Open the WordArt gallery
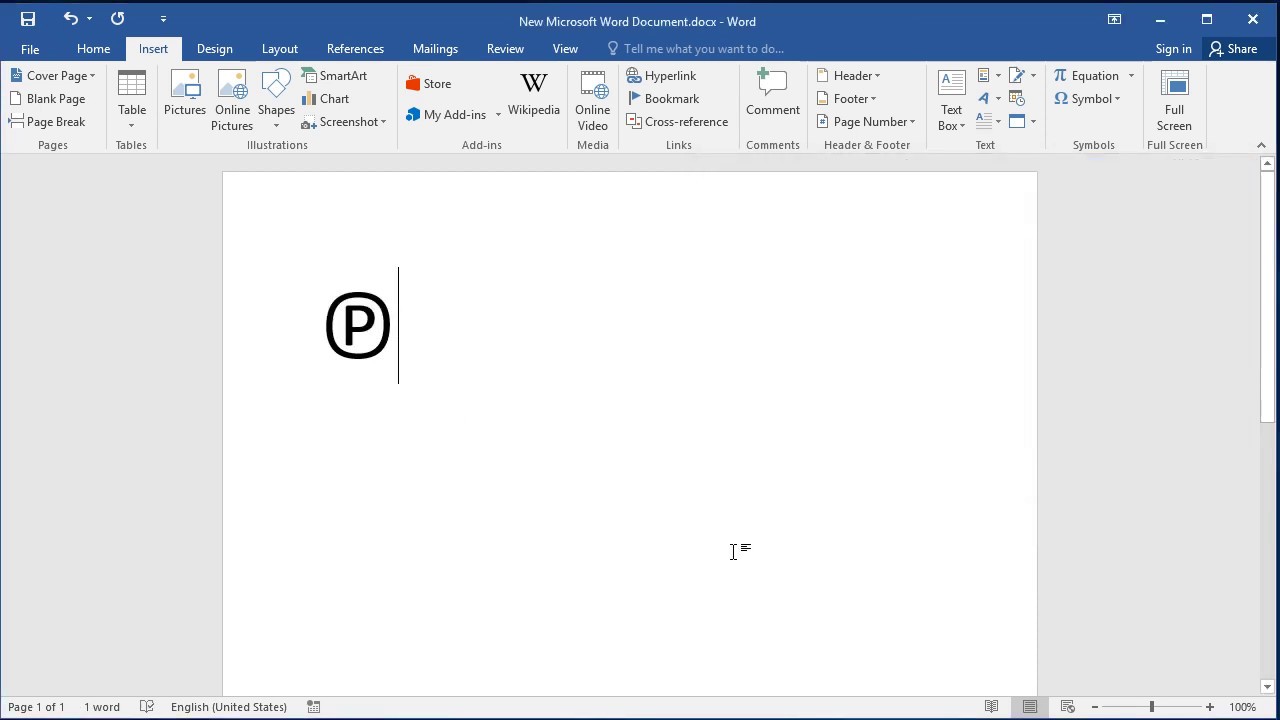The height and width of the screenshot is (720, 1280). coord(989,99)
